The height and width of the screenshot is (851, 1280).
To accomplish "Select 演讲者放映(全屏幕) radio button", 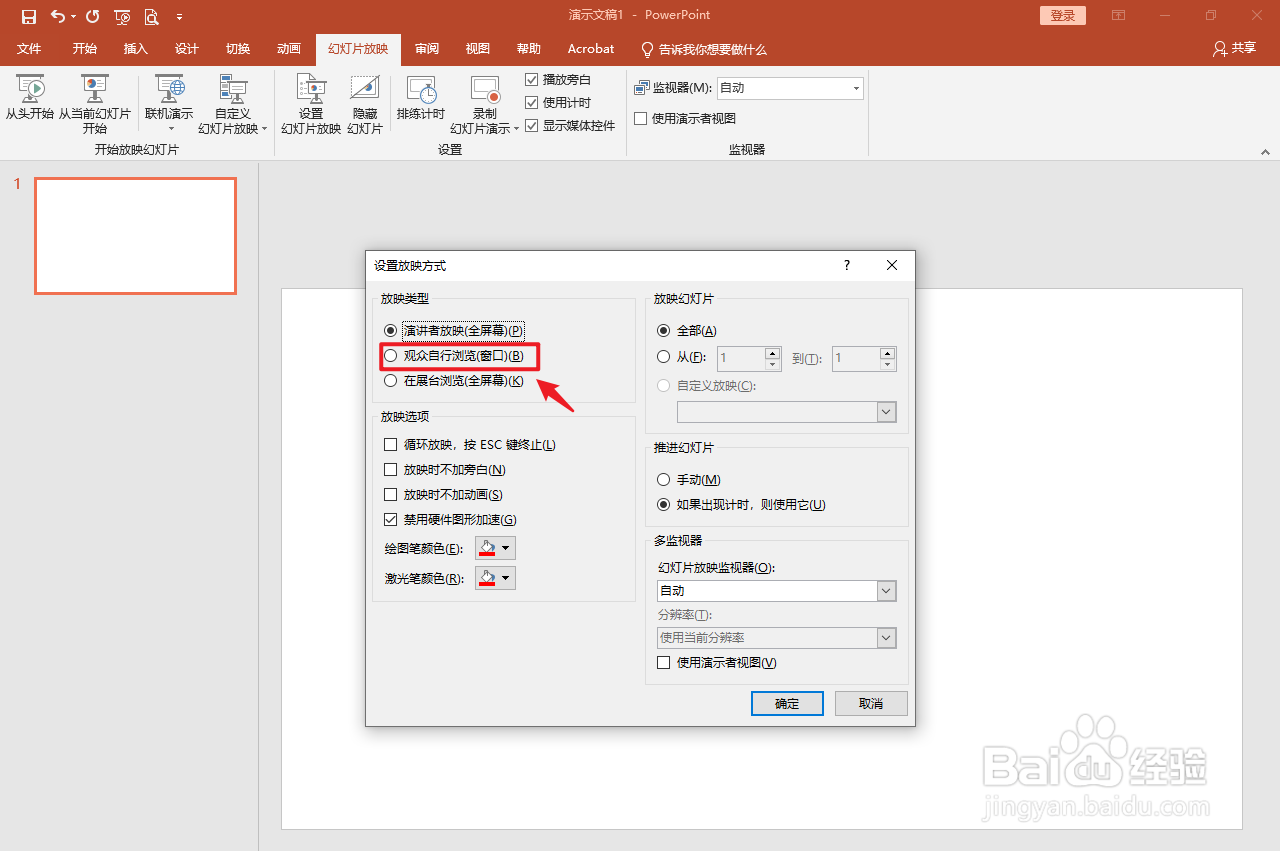I will point(391,330).
